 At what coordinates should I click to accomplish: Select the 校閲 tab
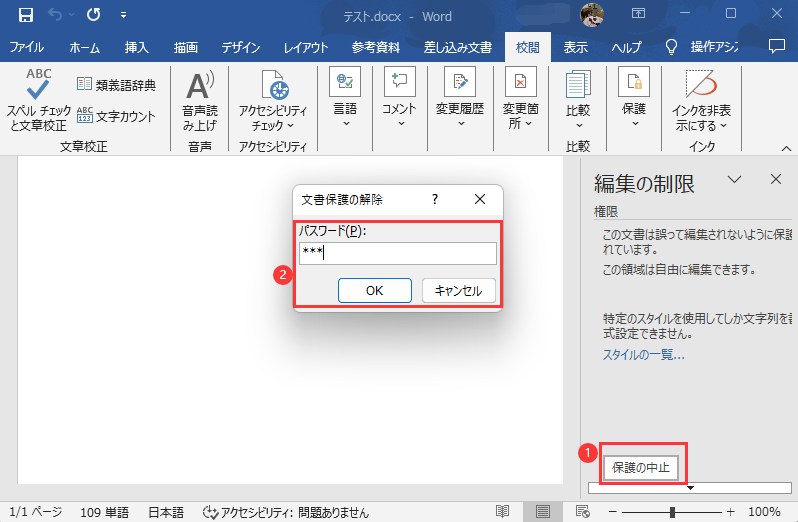[528, 47]
